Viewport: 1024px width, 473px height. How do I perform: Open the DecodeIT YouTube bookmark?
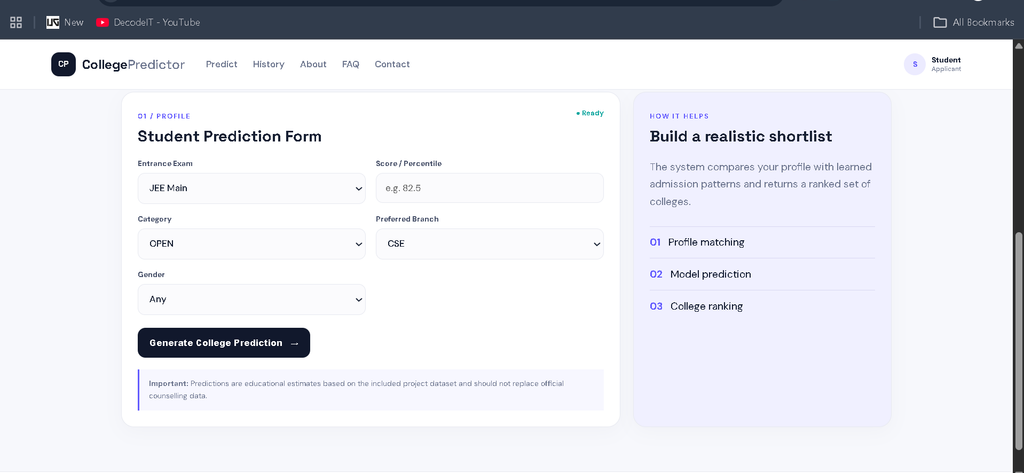click(x=148, y=22)
